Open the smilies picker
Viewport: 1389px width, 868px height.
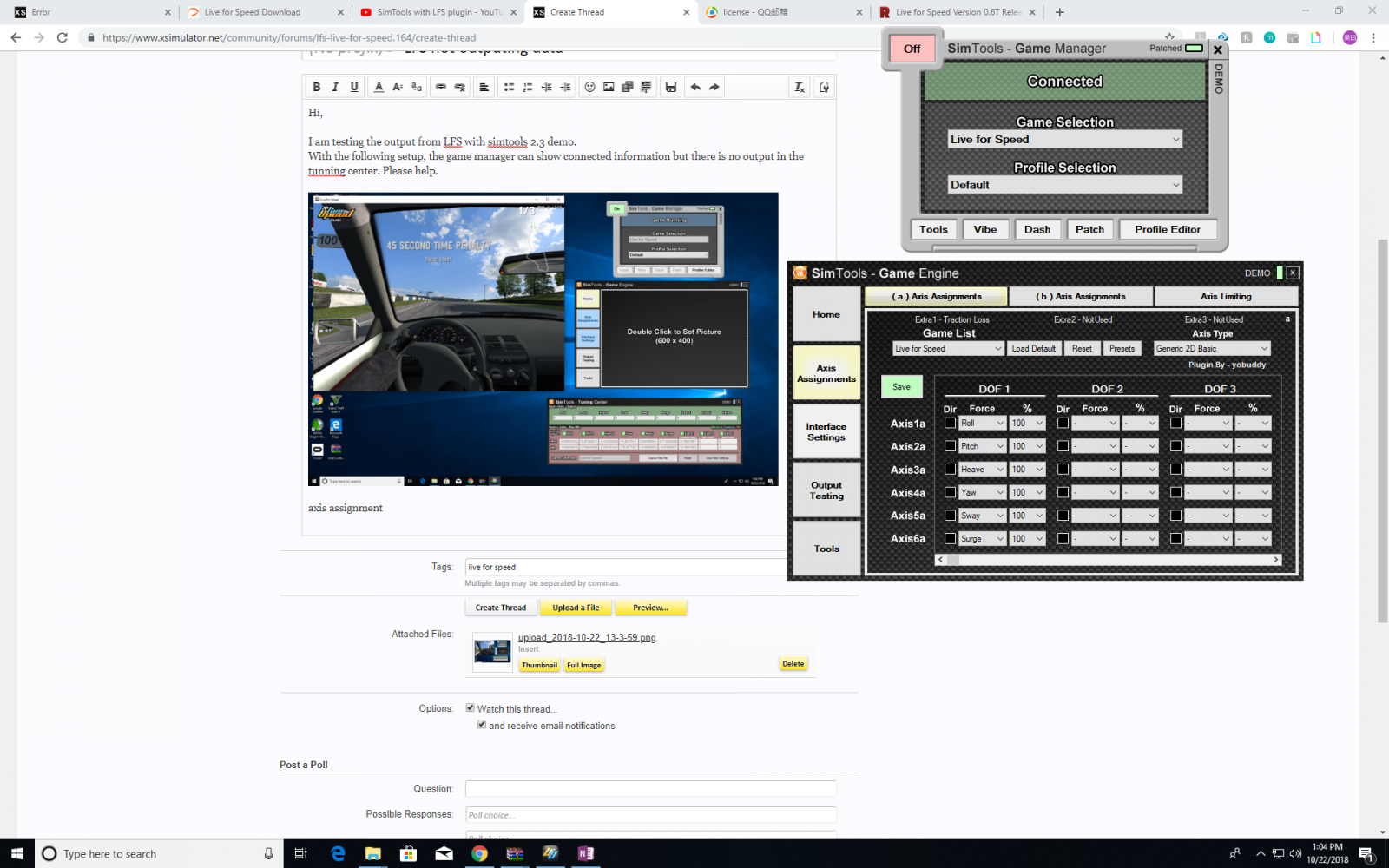click(x=590, y=87)
